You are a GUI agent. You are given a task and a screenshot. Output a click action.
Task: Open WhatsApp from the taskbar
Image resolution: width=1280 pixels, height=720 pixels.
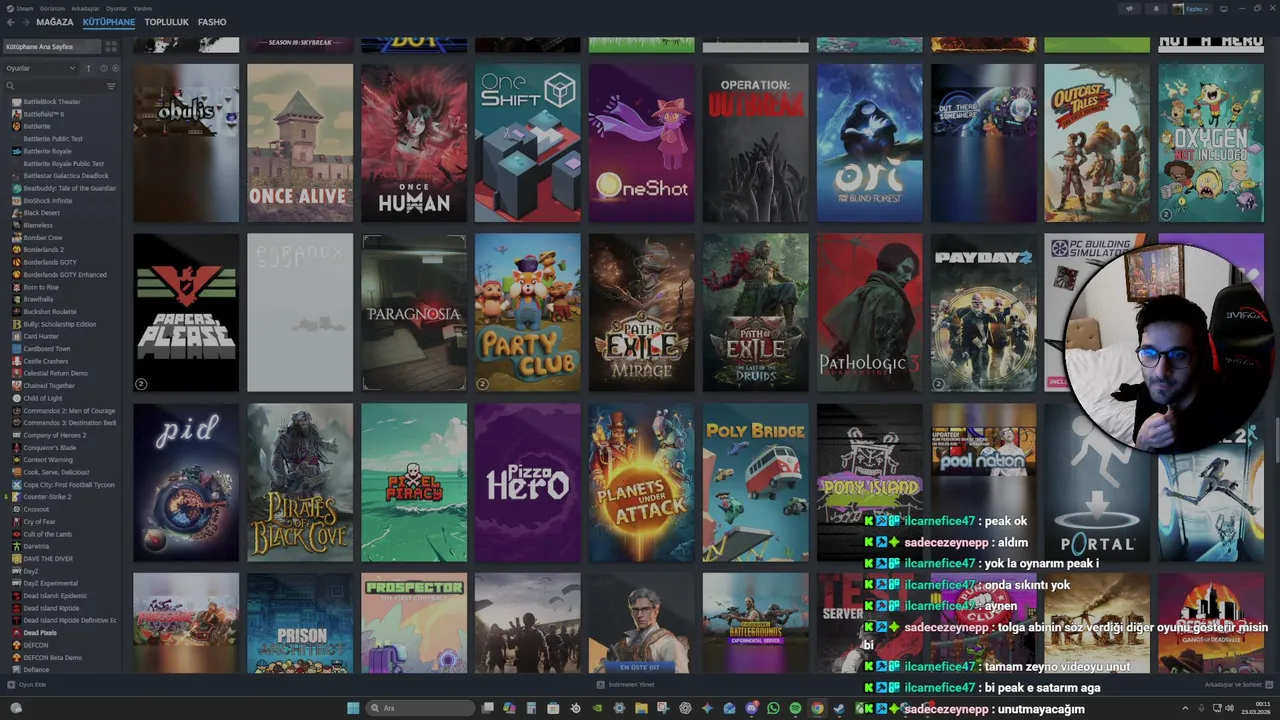click(773, 708)
